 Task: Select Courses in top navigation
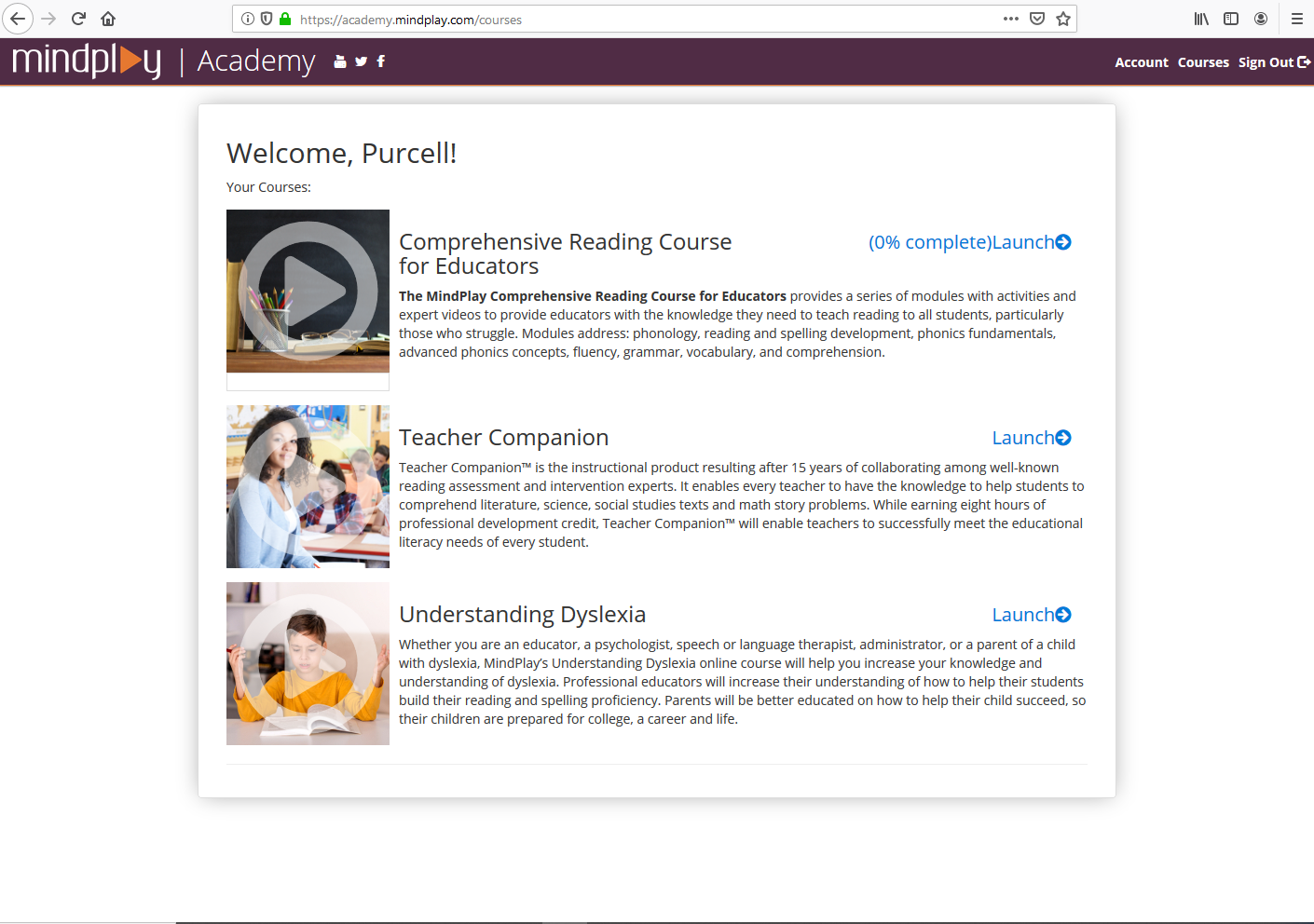[1203, 62]
